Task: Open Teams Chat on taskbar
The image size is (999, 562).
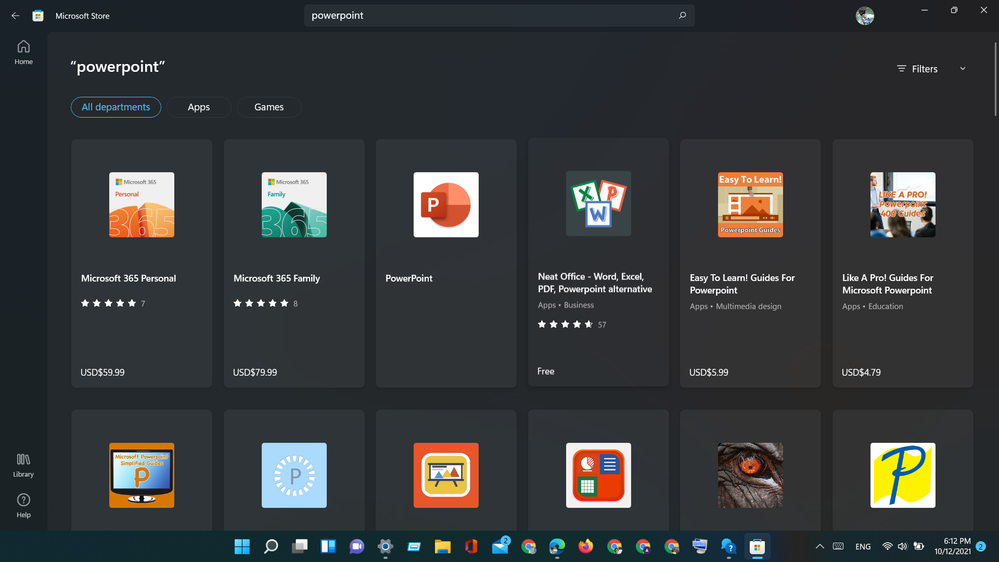Action: point(357,546)
